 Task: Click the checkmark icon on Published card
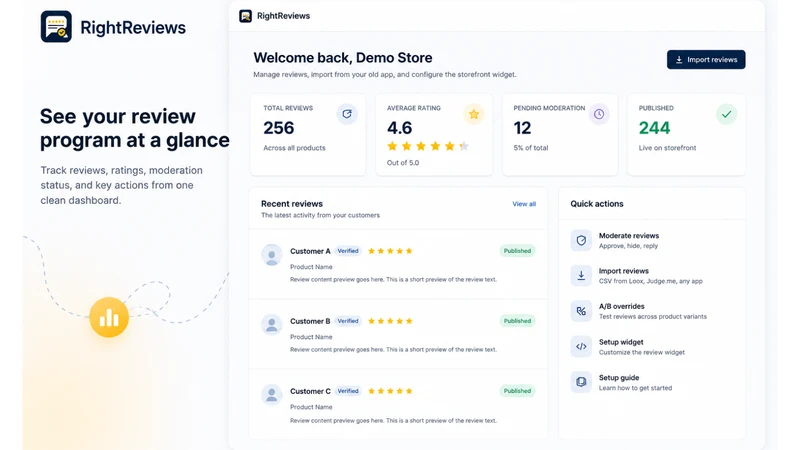point(727,114)
